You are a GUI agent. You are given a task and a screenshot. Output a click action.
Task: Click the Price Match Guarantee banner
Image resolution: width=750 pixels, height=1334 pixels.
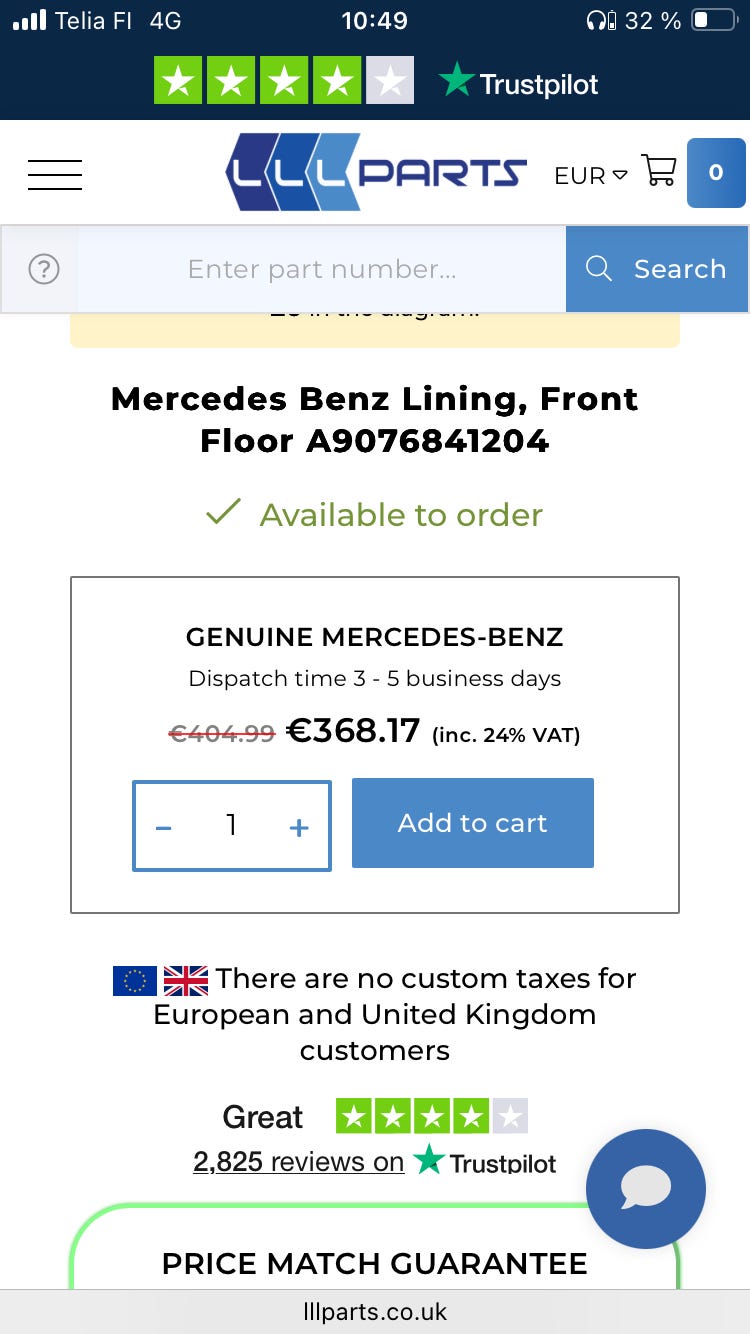click(375, 1262)
